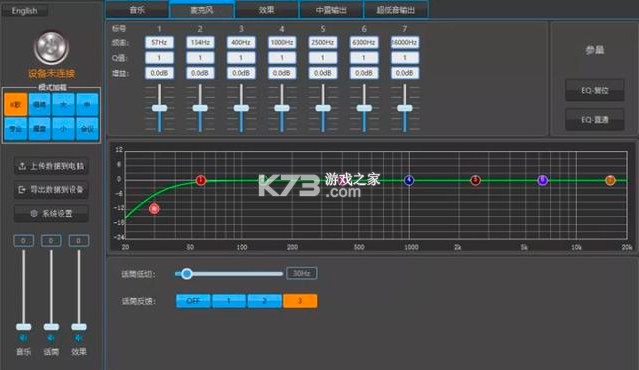The image size is (639, 370).
Task: Select the 大 mode preset
Action: [x=63, y=105]
